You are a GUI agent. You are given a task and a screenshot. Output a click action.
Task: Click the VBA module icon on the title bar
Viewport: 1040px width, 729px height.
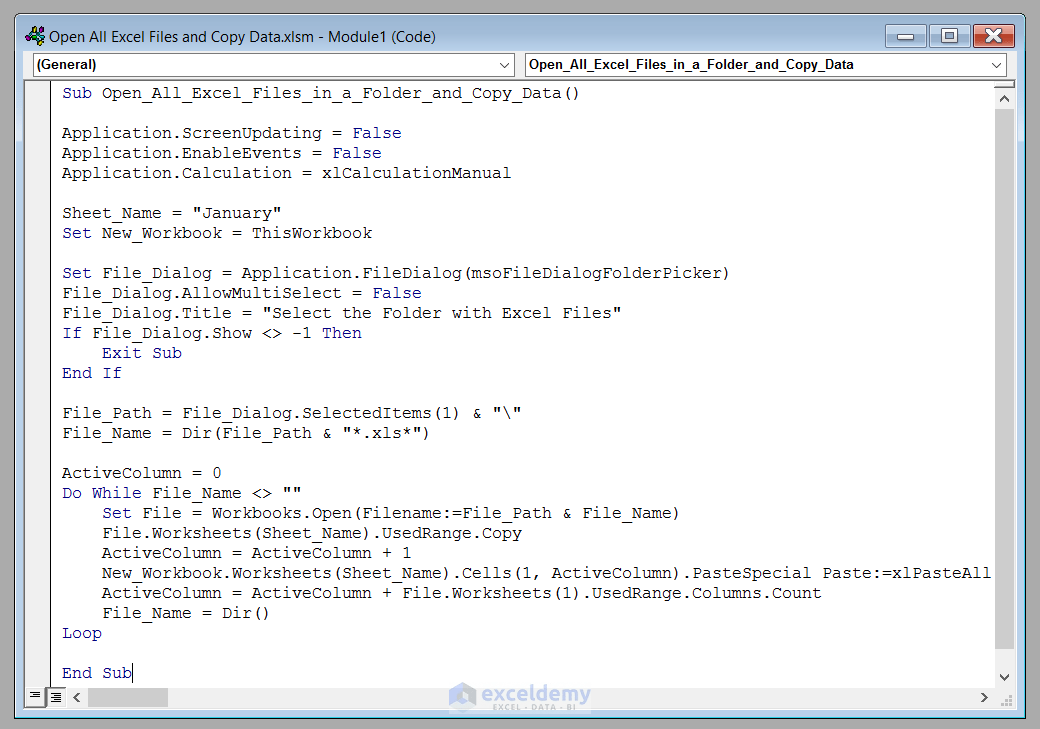[x=34, y=36]
